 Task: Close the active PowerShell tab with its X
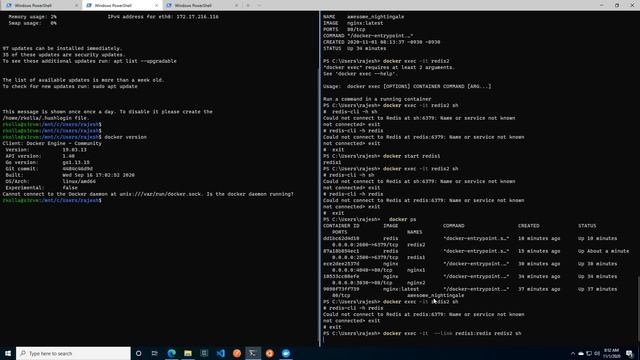point(156,6)
